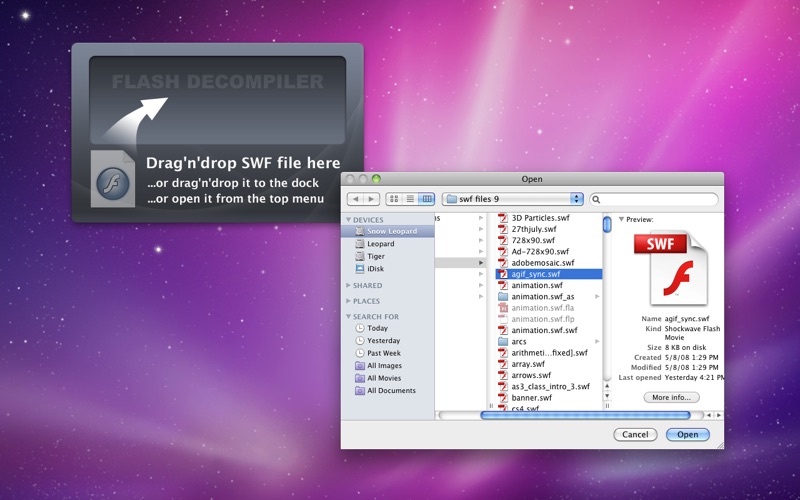Screen dimensions: 800x500
Task: Select banner.swf file
Action: [x=549, y=397]
